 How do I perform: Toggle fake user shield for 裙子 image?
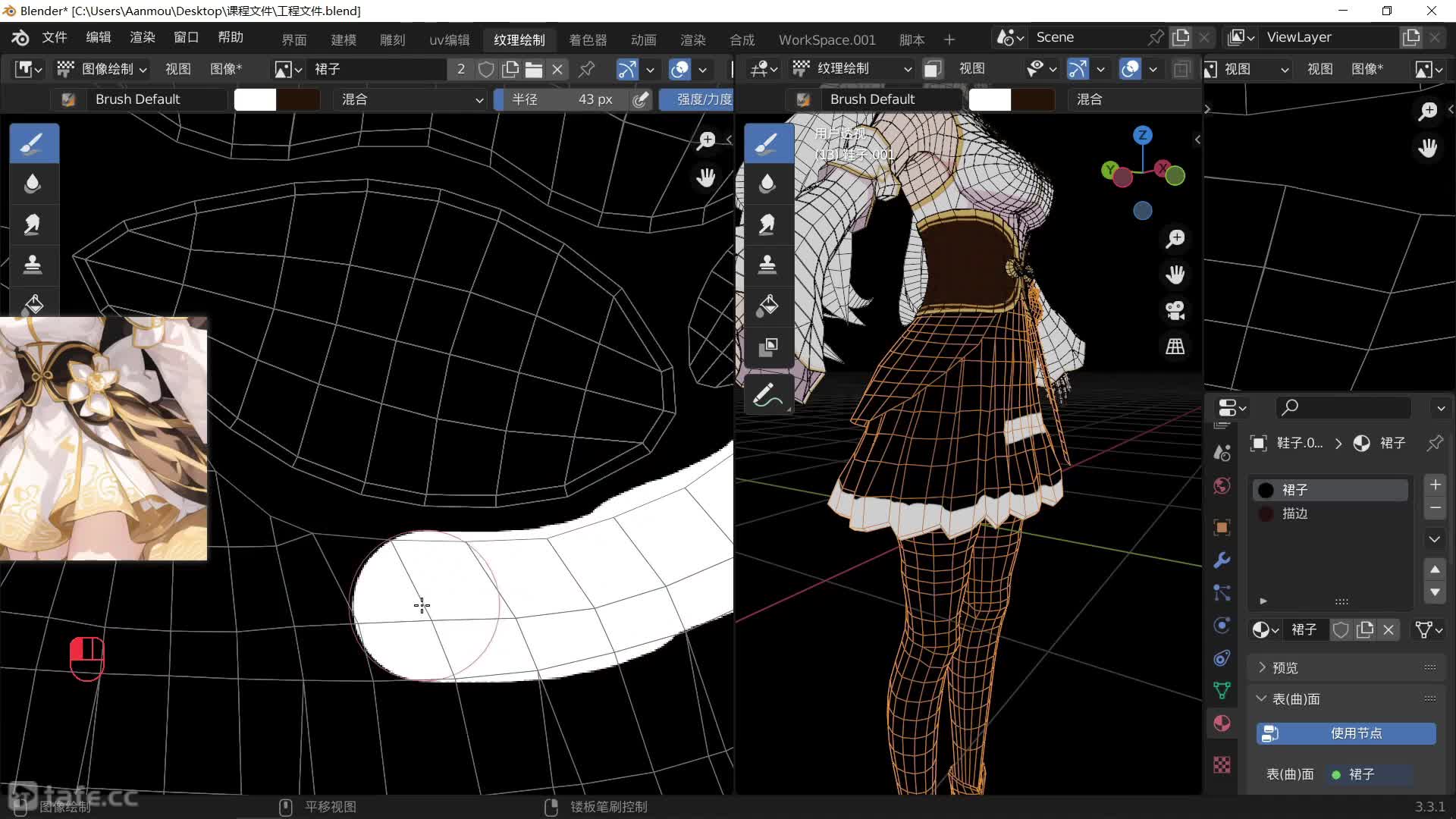[486, 70]
